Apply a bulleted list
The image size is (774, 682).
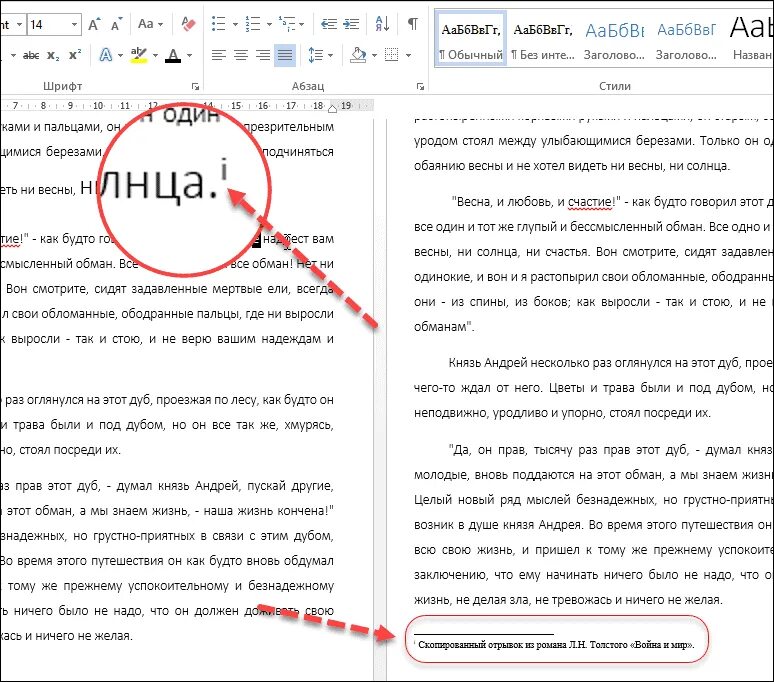[x=218, y=24]
